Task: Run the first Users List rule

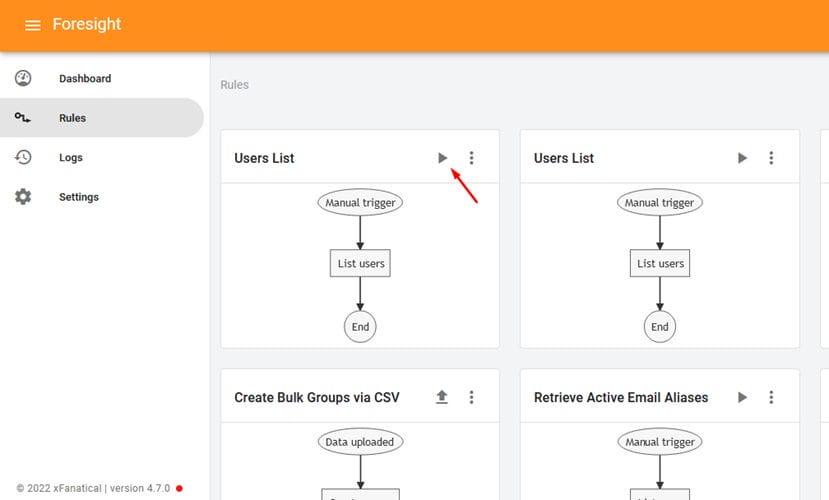Action: coord(443,158)
